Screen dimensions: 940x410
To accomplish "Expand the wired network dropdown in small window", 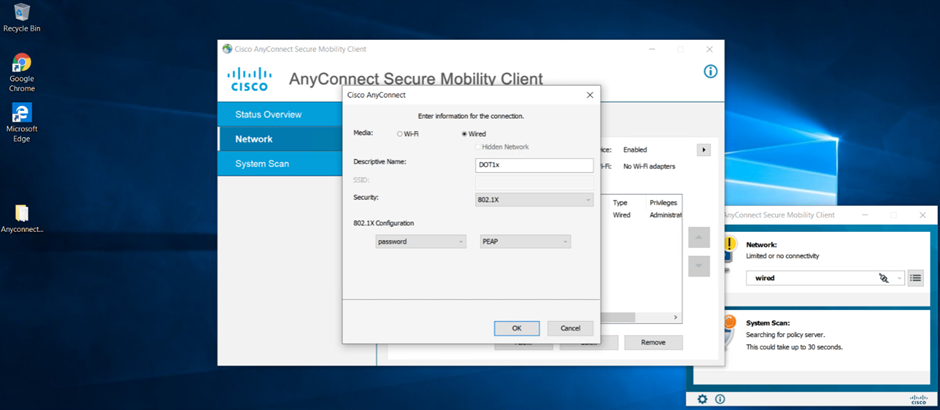I will 899,278.
